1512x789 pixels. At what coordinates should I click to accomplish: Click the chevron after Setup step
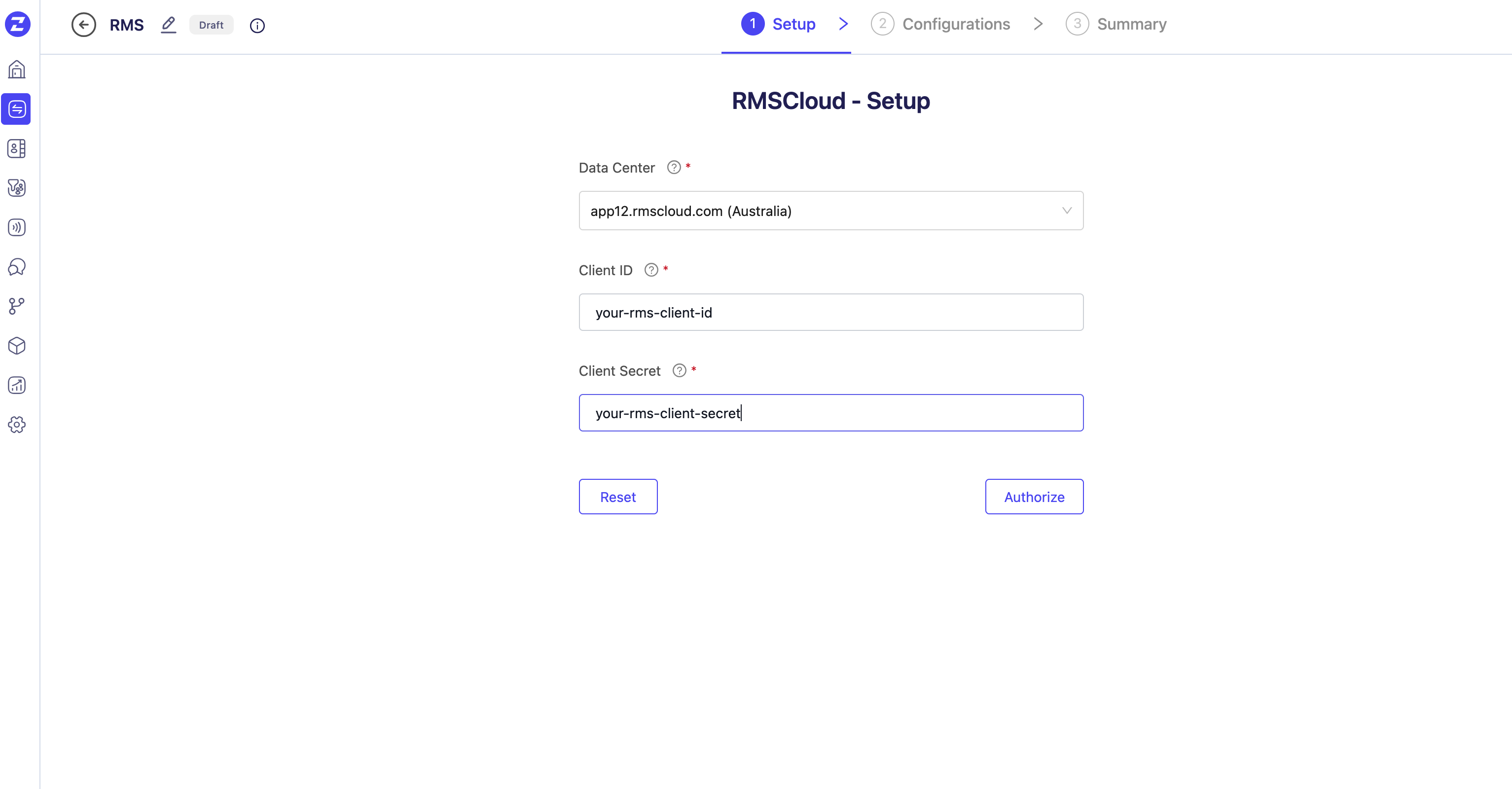coord(843,24)
